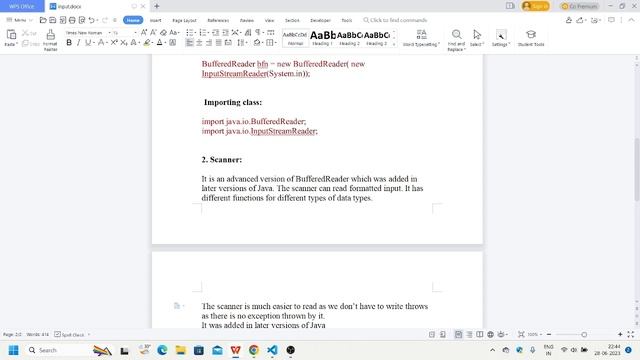This screenshot has width=640, height=360.
Task: Open line spacing dropdown
Action: pos(246,42)
